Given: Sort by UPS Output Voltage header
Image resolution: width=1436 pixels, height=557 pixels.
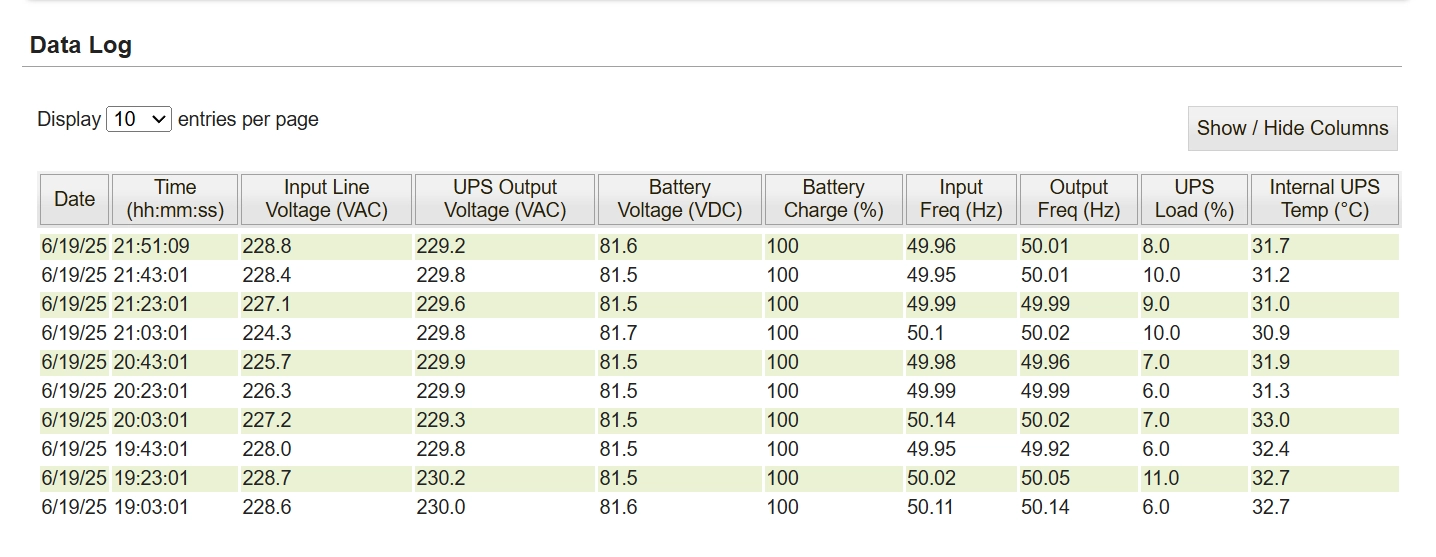Looking at the screenshot, I should click(505, 199).
